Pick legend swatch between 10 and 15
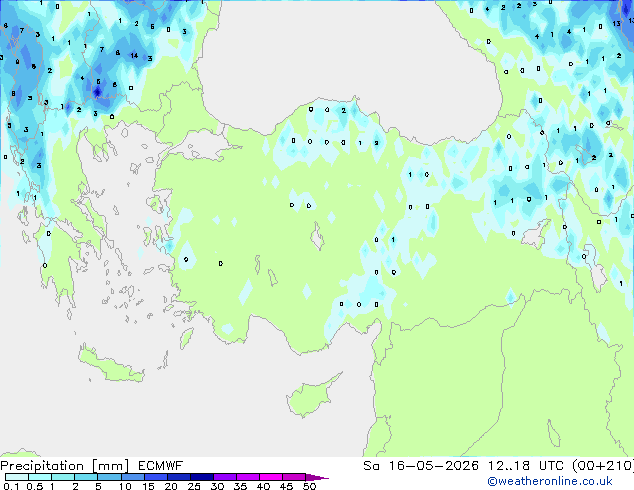 coord(132,477)
